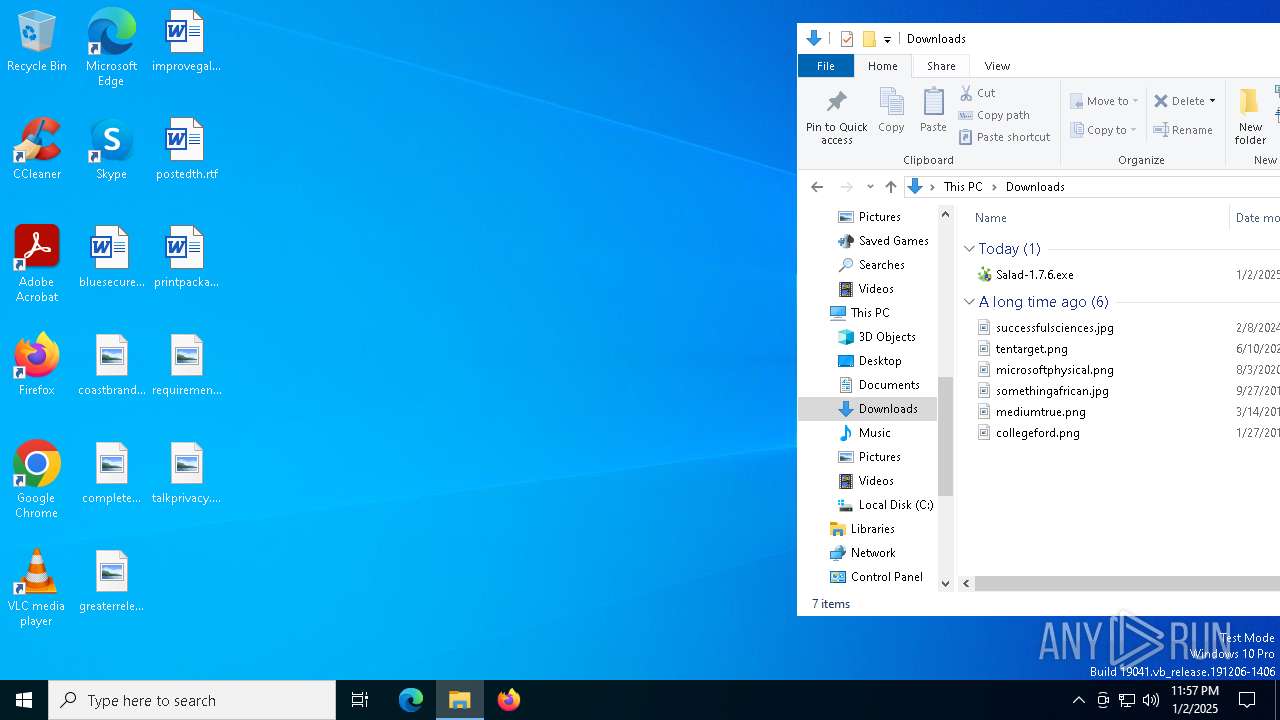Click the navigation pane scroll-down arrow
Image resolution: width=1280 pixels, height=720 pixels.
point(945,583)
